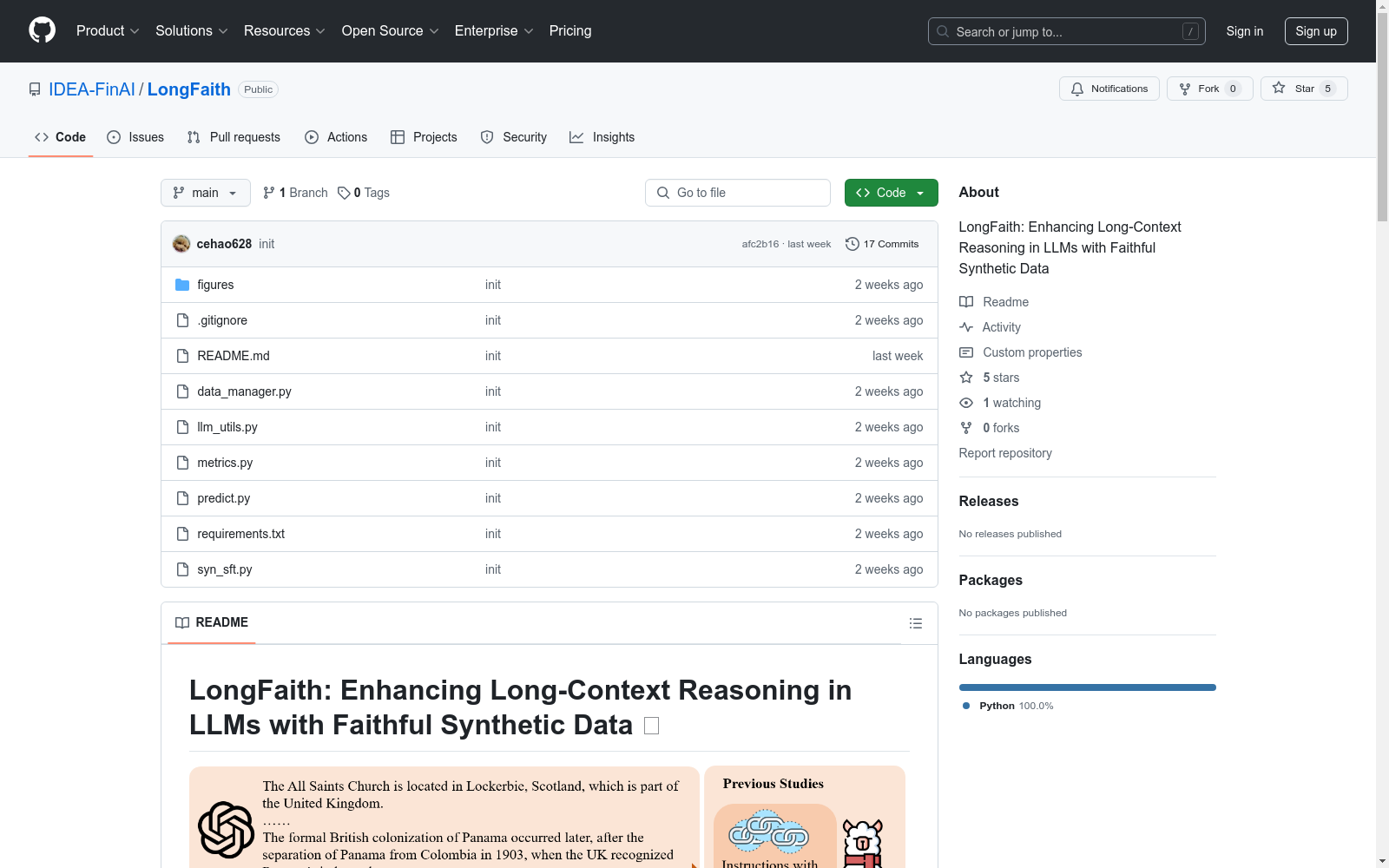This screenshot has height=868, width=1389.
Task: Click the cehao628 author name link
Action: [x=224, y=244]
